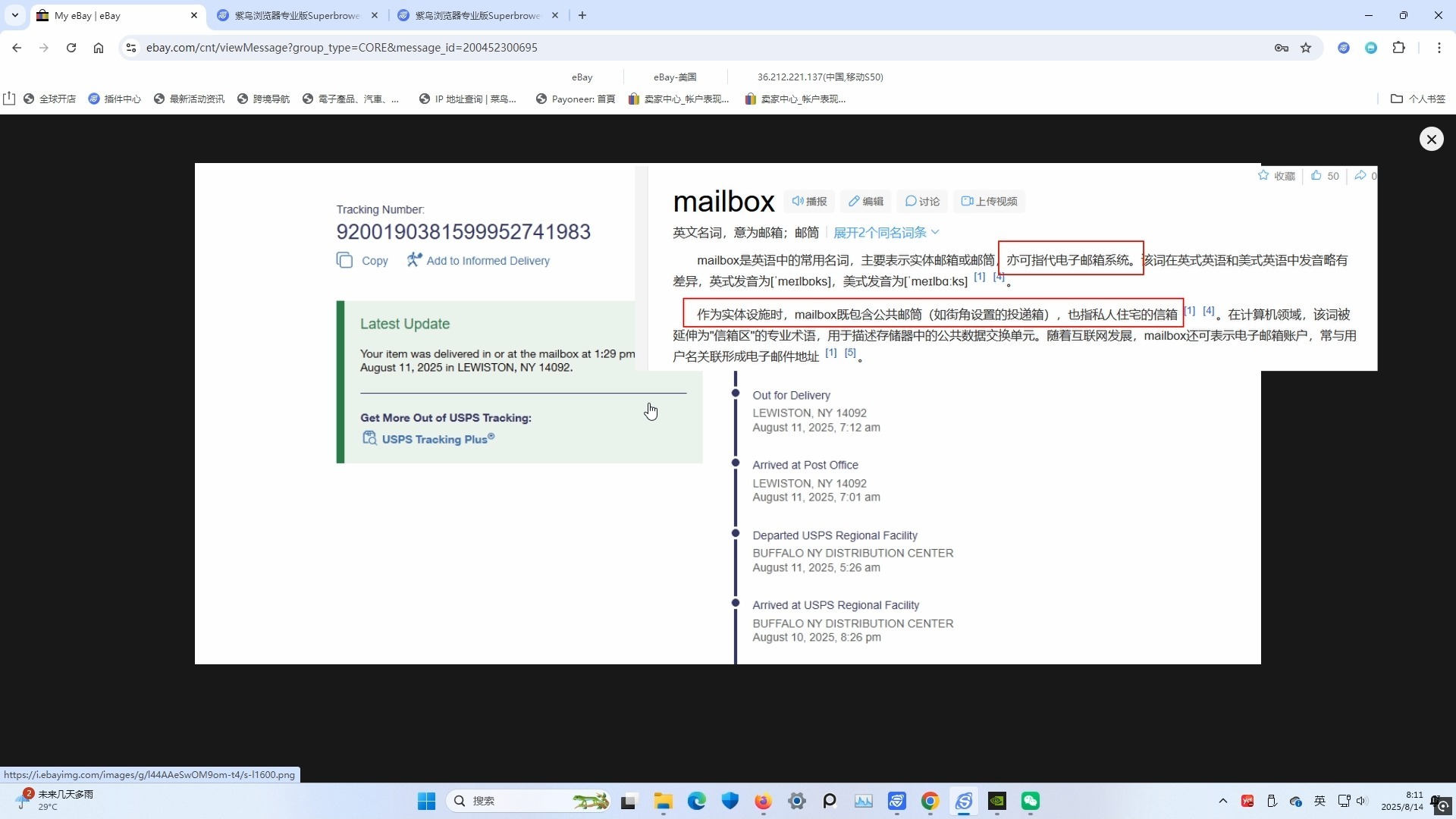Click the Copy tracking number icon
1456x819 pixels.
point(344,260)
